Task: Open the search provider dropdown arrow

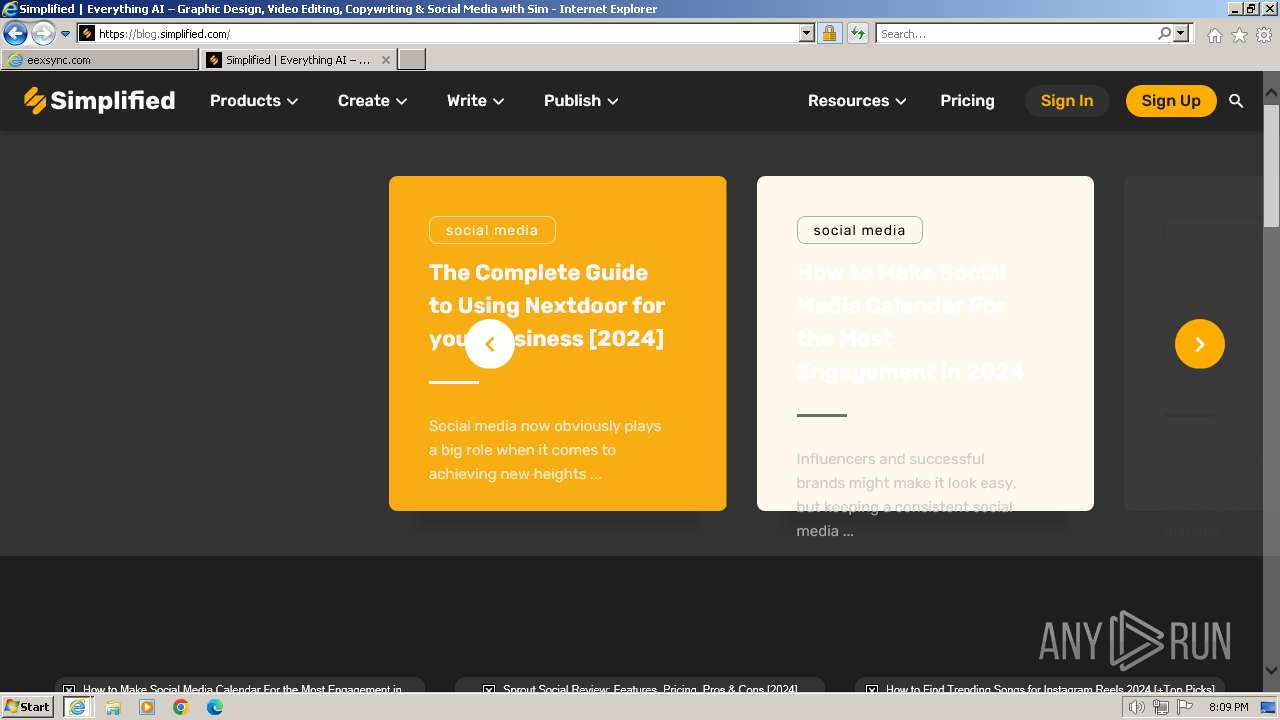Action: pos(1181,33)
